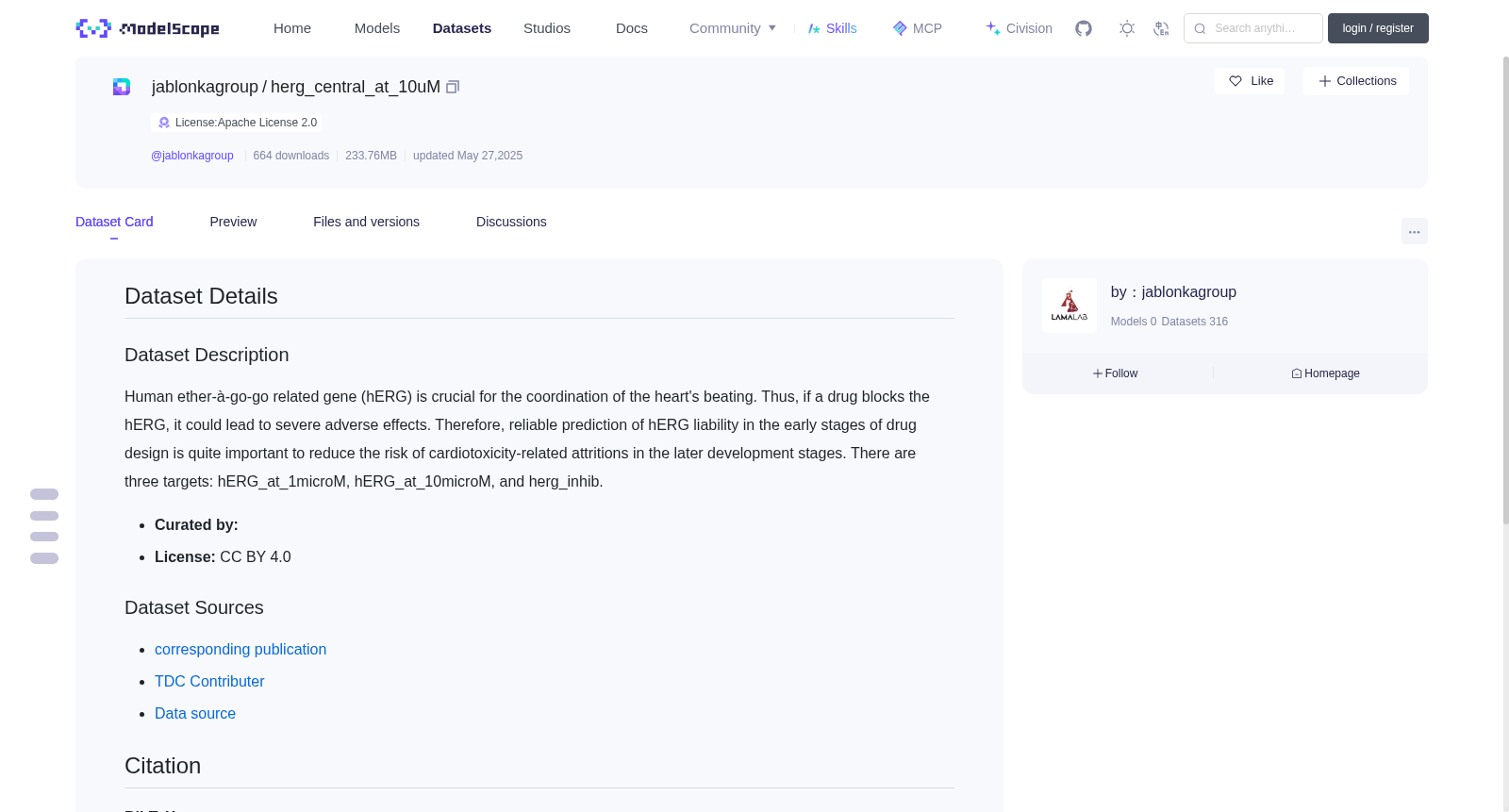The image size is (1509, 812).
Task: Click the ModelScope logo
Action: point(147,28)
